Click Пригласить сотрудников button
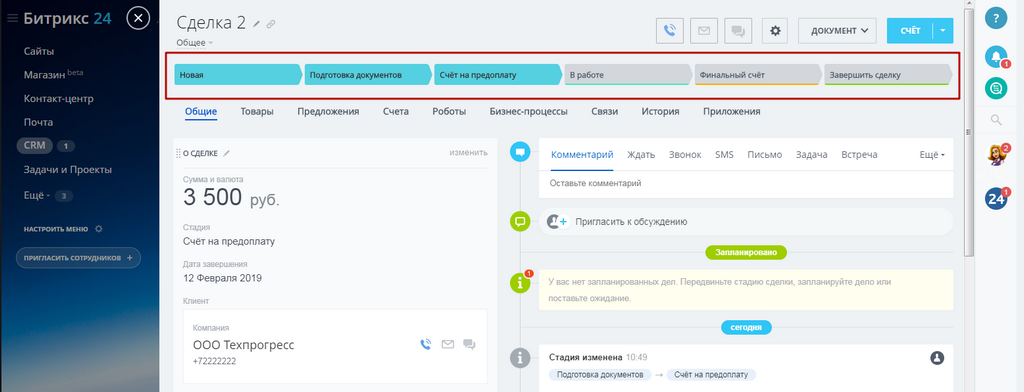The width and height of the screenshot is (1024, 392). pyautogui.click(x=78, y=258)
